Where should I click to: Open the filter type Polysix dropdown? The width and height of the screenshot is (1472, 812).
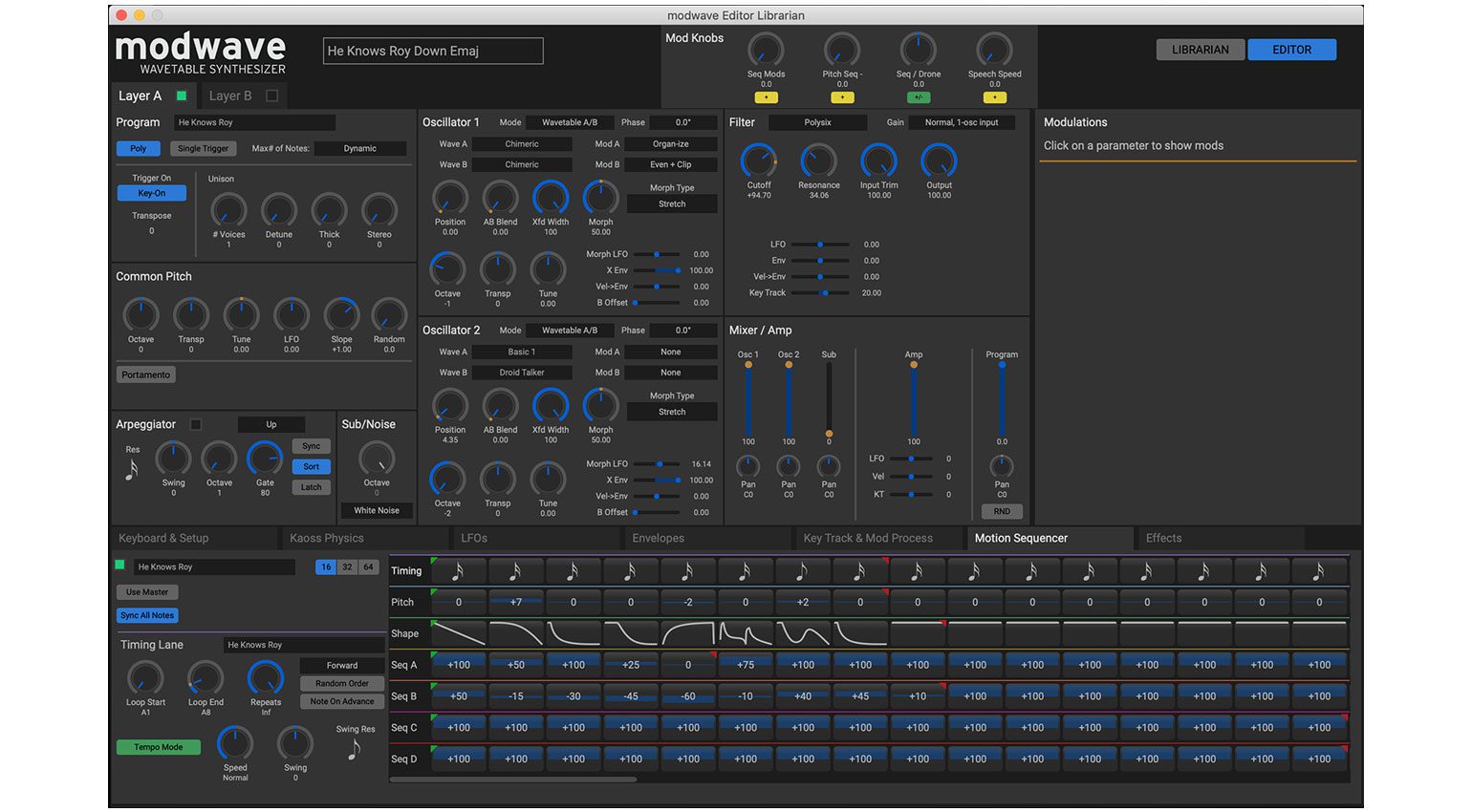(817, 122)
